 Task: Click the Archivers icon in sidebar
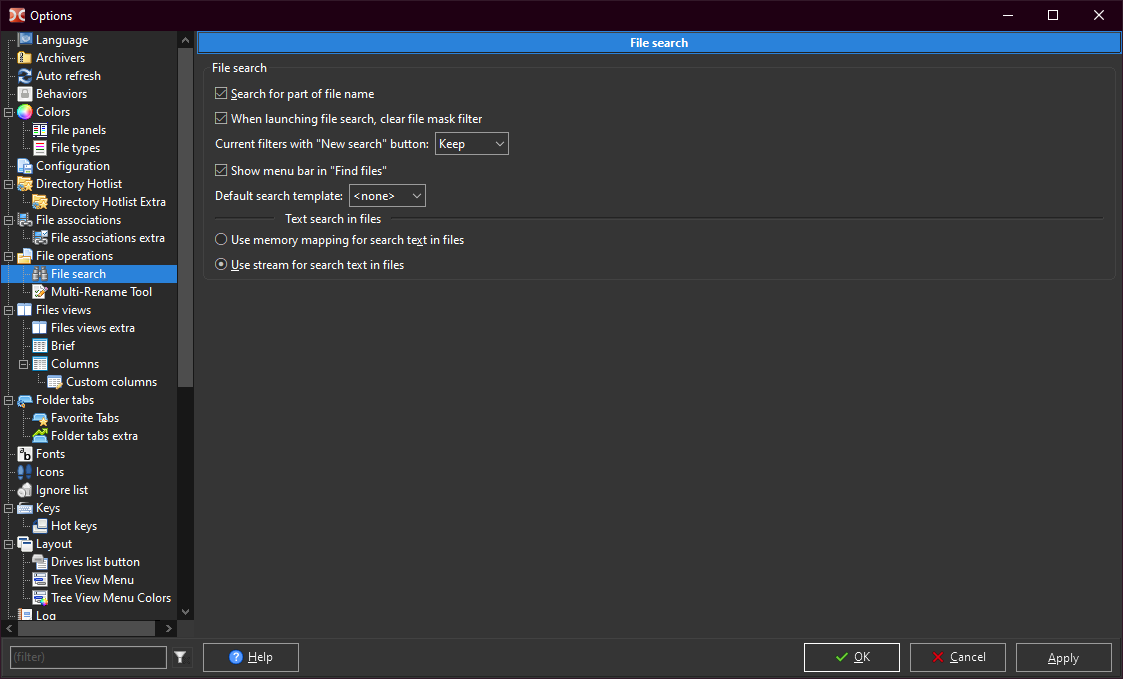(x=25, y=58)
